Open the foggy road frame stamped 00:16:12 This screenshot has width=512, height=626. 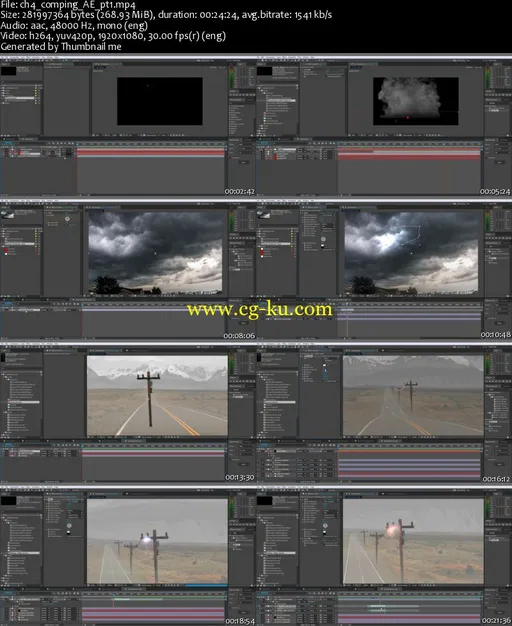384,414
